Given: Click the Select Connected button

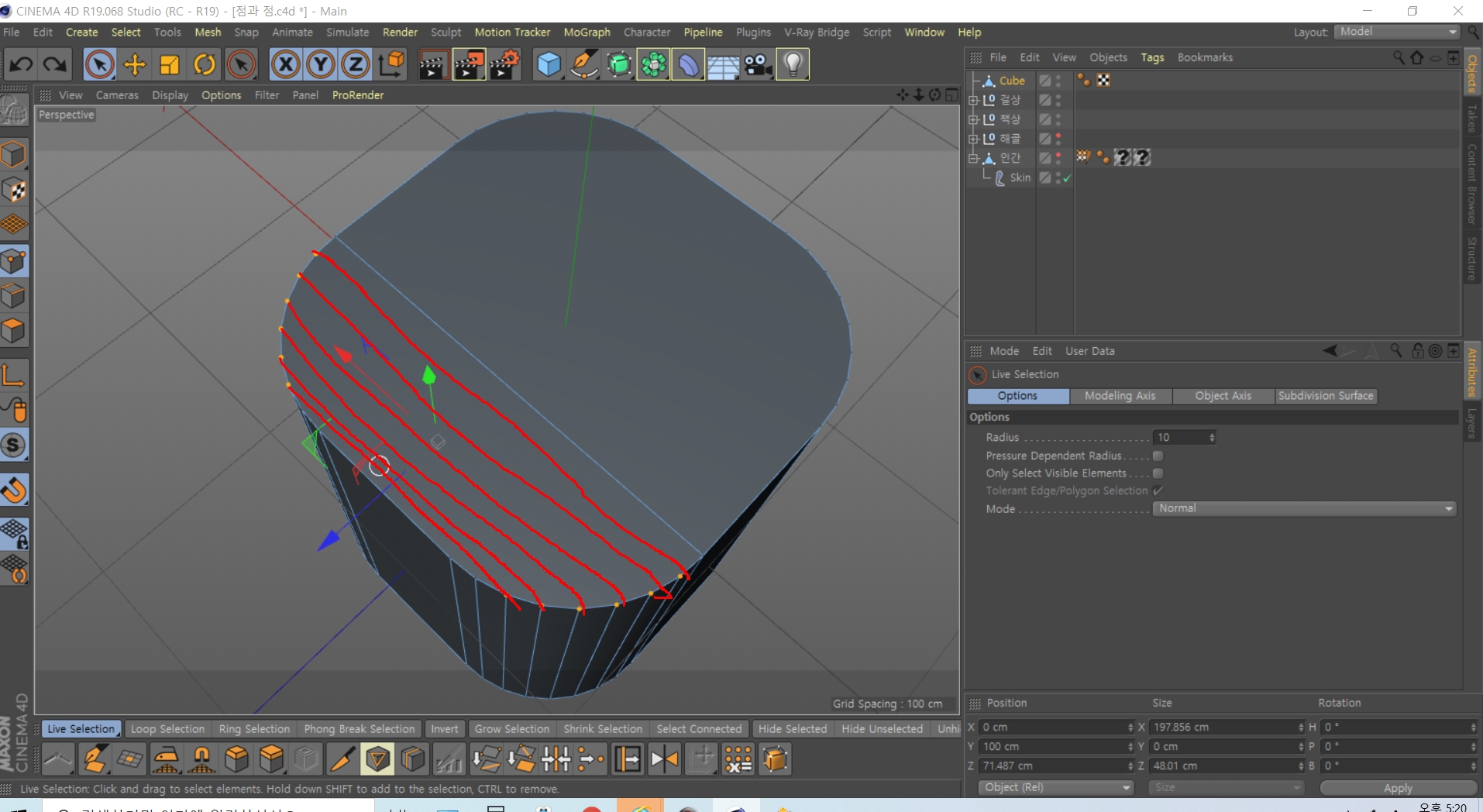Looking at the screenshot, I should (699, 729).
